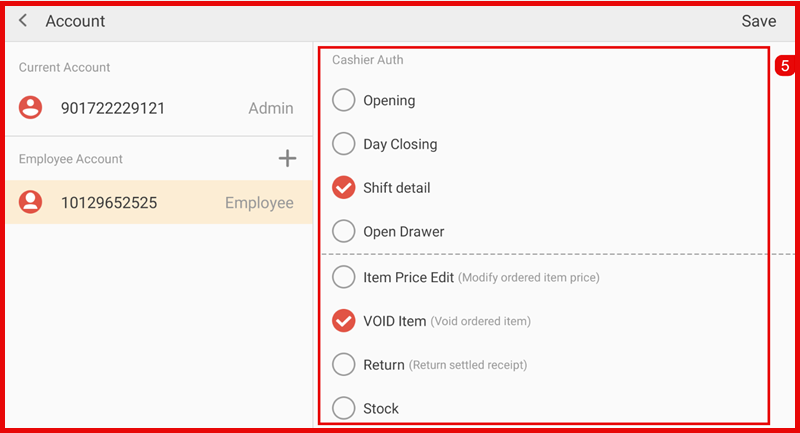
Task: Enable the Stock permission
Action: [344, 408]
